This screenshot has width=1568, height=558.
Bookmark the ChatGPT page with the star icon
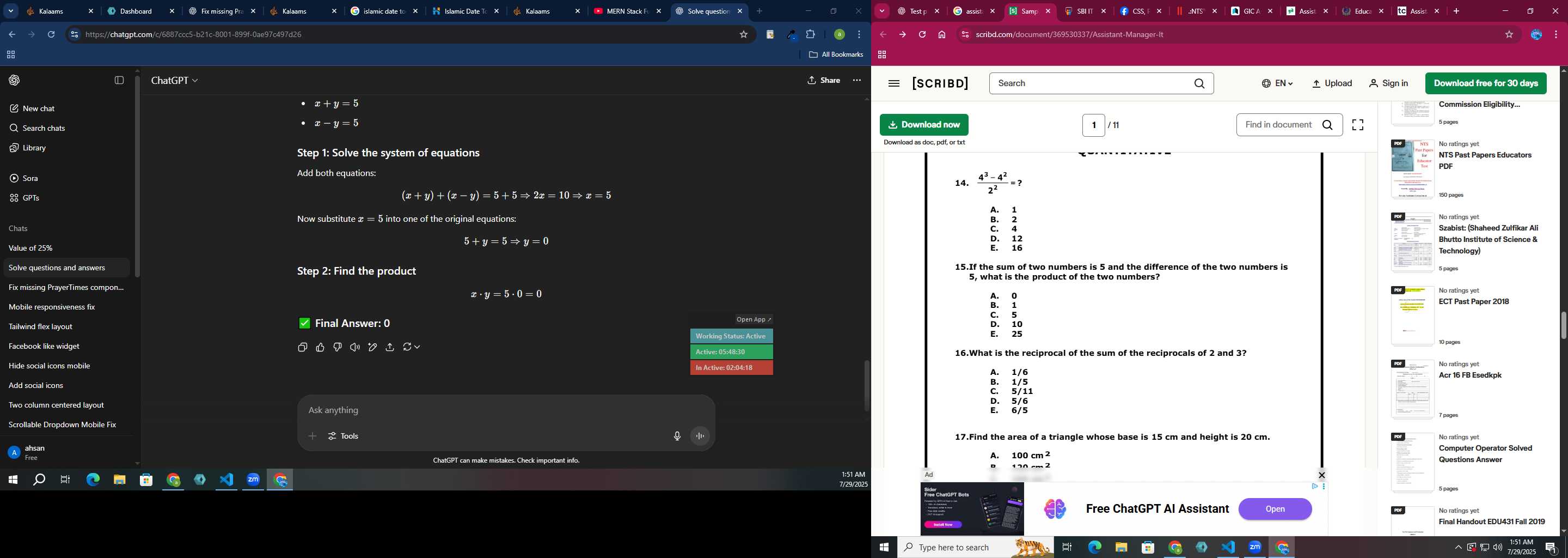[743, 35]
